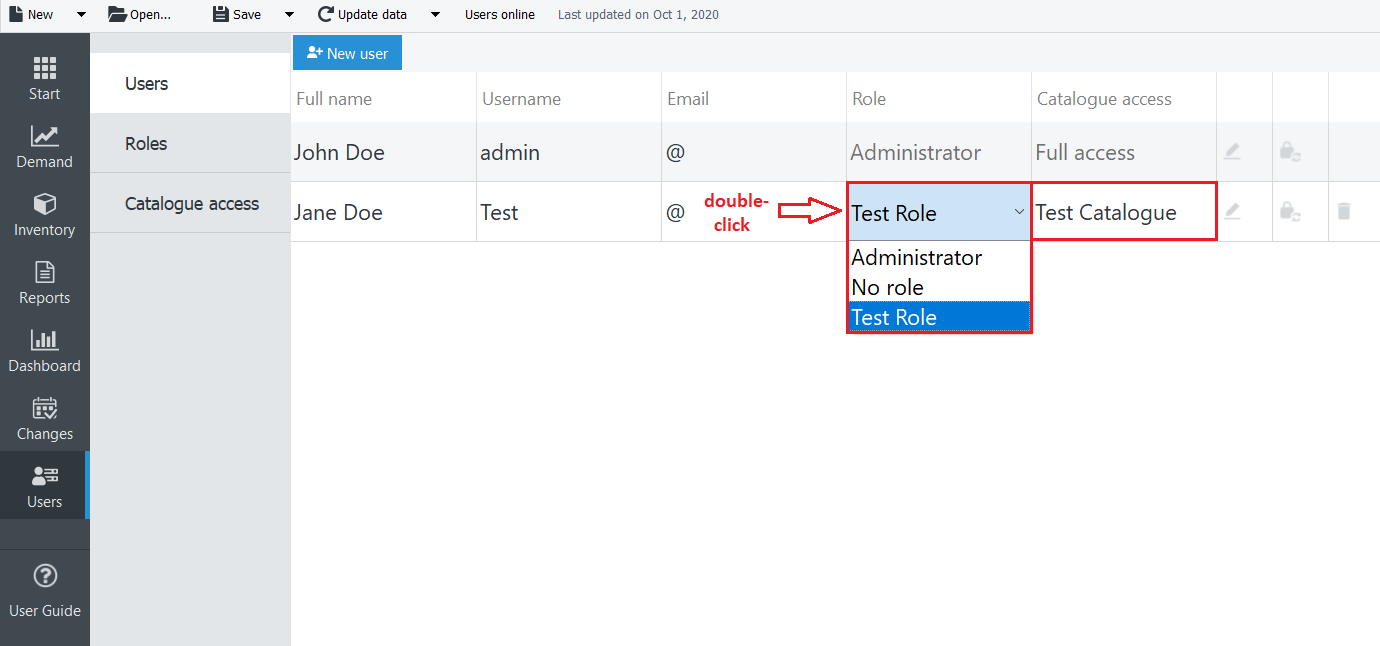The height and width of the screenshot is (646, 1380).
Task: Click the delete trash icon for Jane Doe
Action: pos(1344,211)
